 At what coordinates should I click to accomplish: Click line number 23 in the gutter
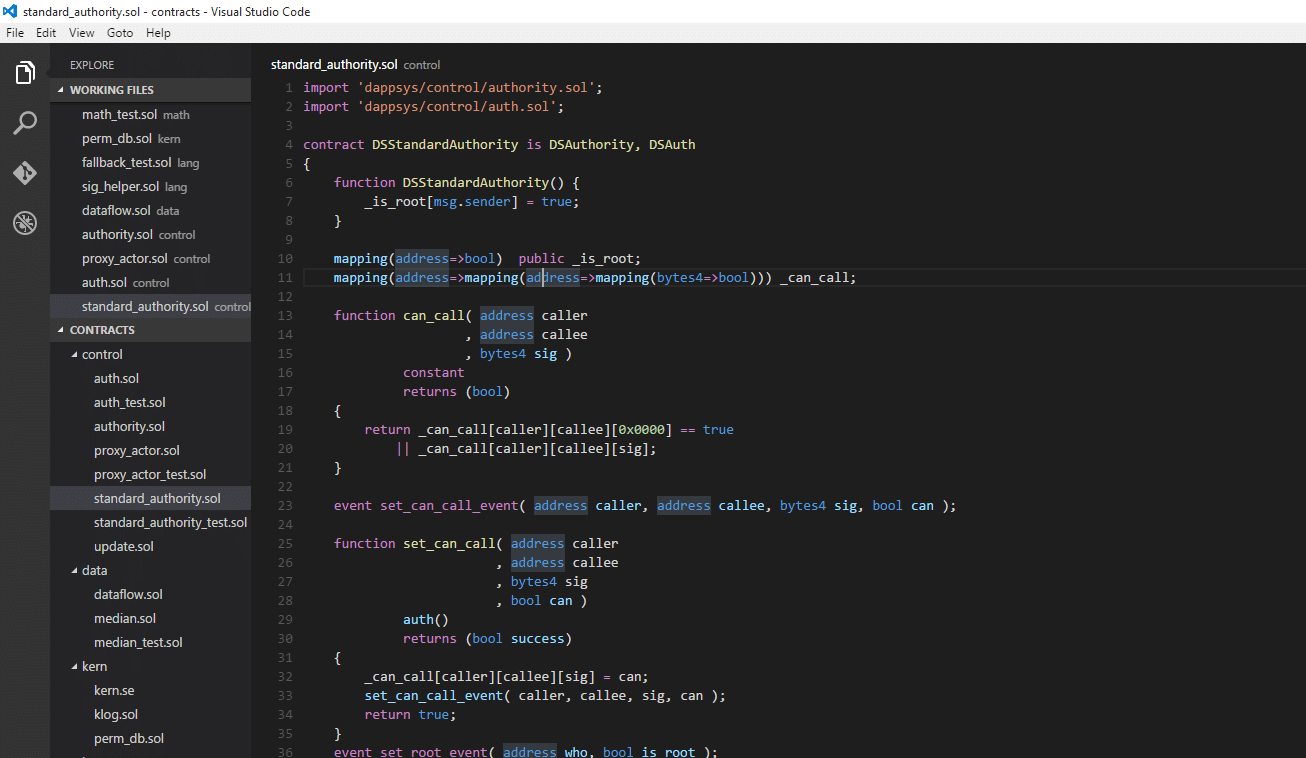[x=285, y=505]
